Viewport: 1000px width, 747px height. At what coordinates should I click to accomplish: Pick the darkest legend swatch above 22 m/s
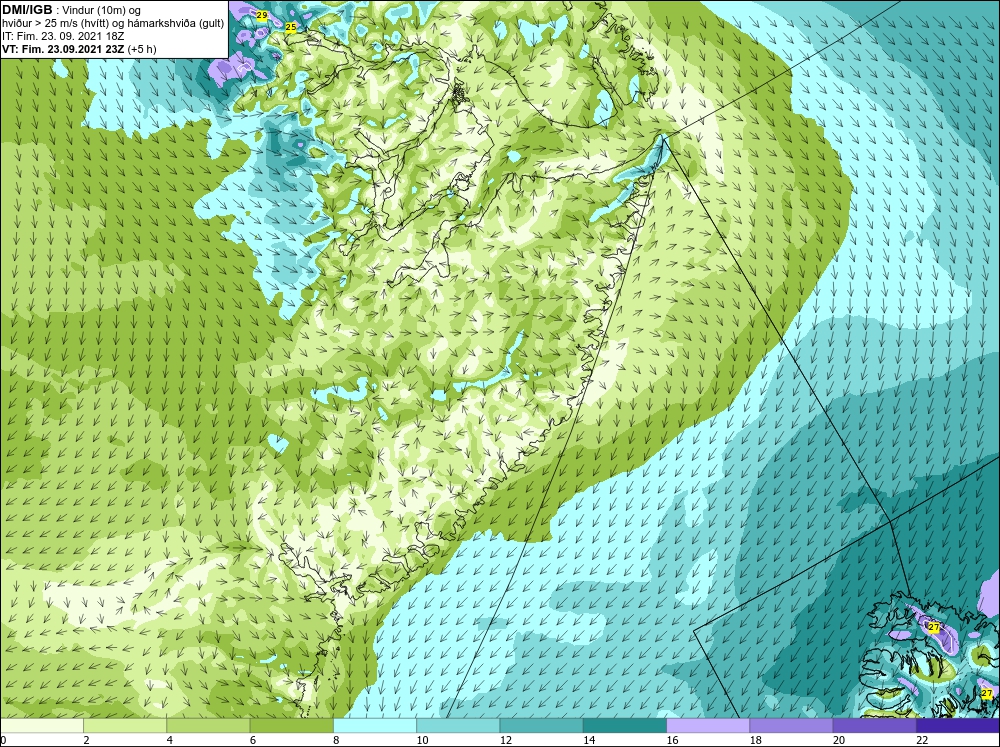tap(958, 726)
